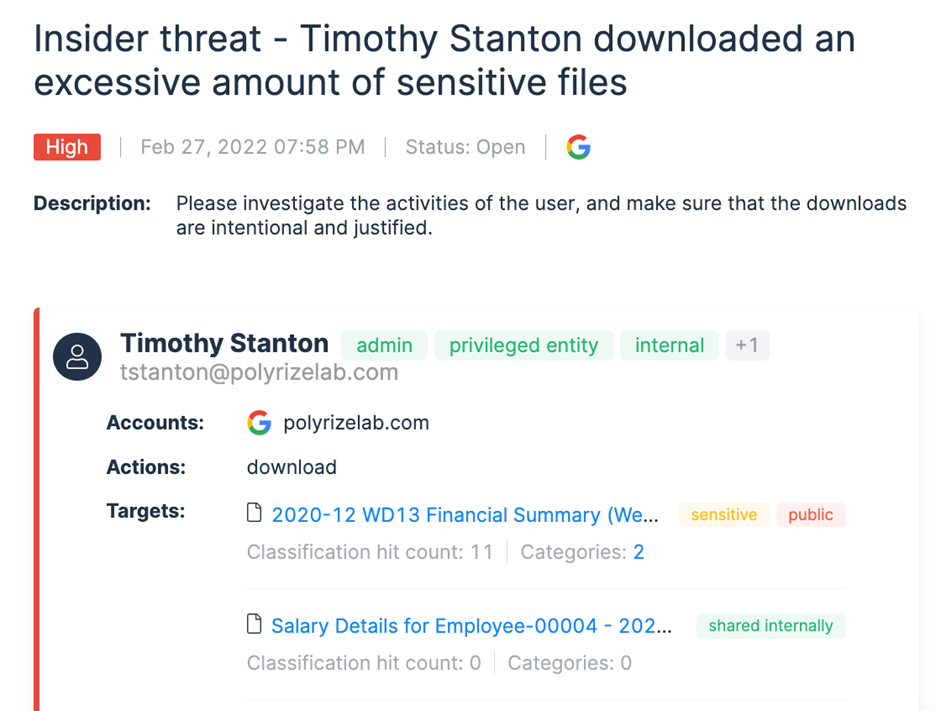
Task: Open Categories count 2 link
Action: 638,552
